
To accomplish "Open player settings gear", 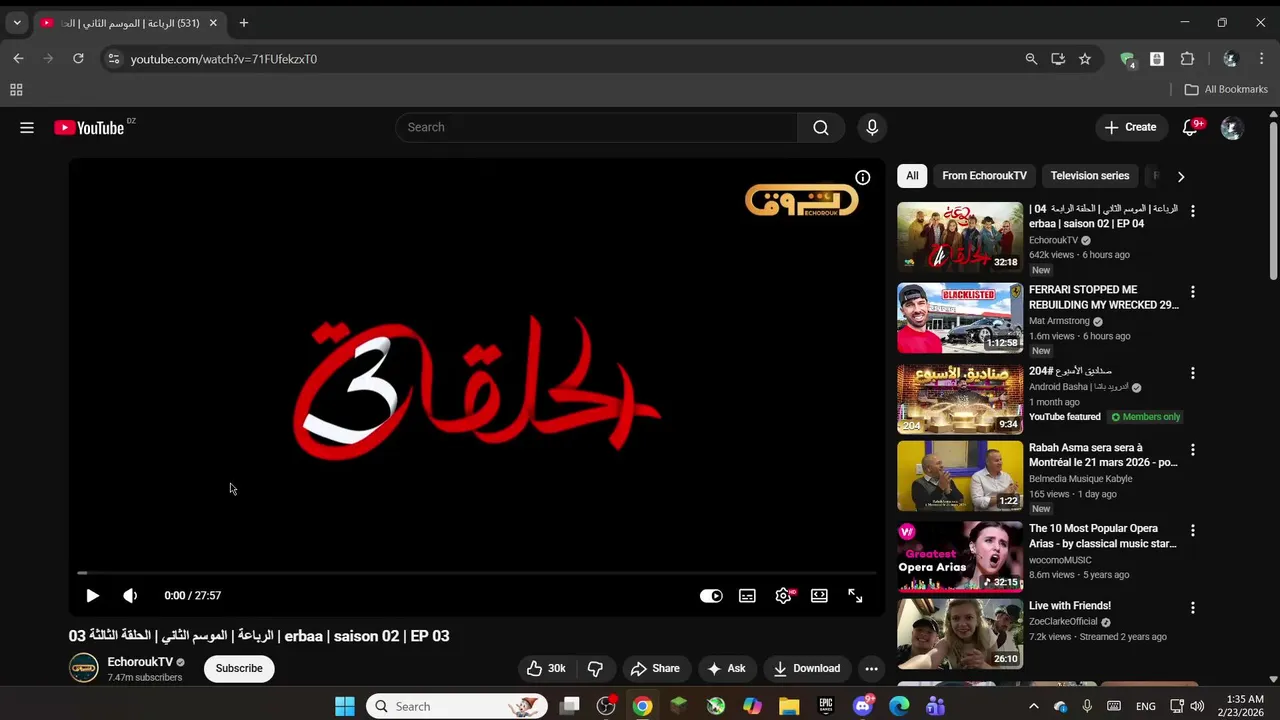I will [784, 595].
